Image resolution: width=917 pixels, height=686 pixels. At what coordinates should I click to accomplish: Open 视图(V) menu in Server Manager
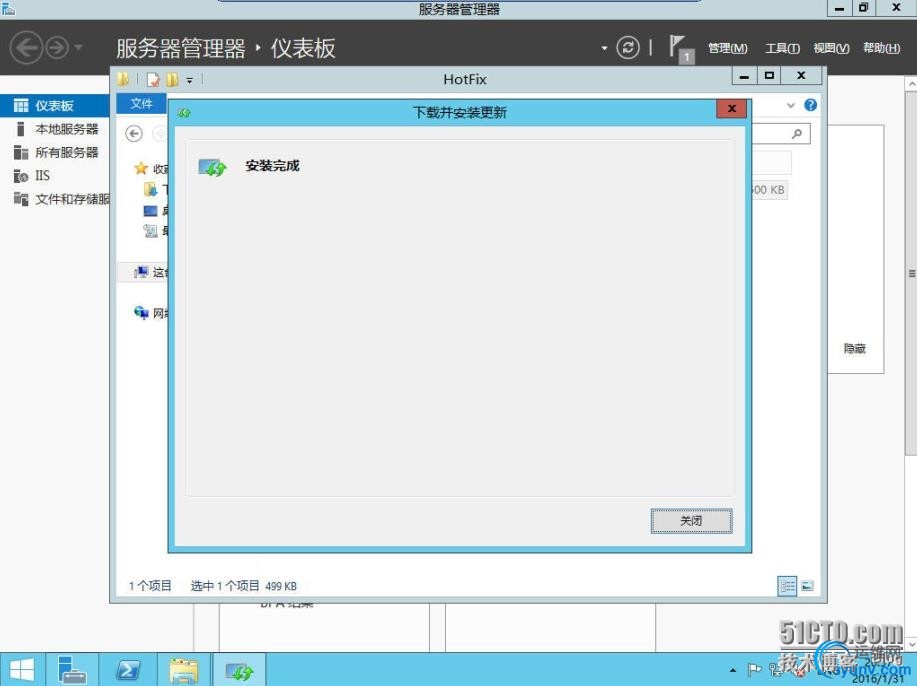click(x=831, y=48)
